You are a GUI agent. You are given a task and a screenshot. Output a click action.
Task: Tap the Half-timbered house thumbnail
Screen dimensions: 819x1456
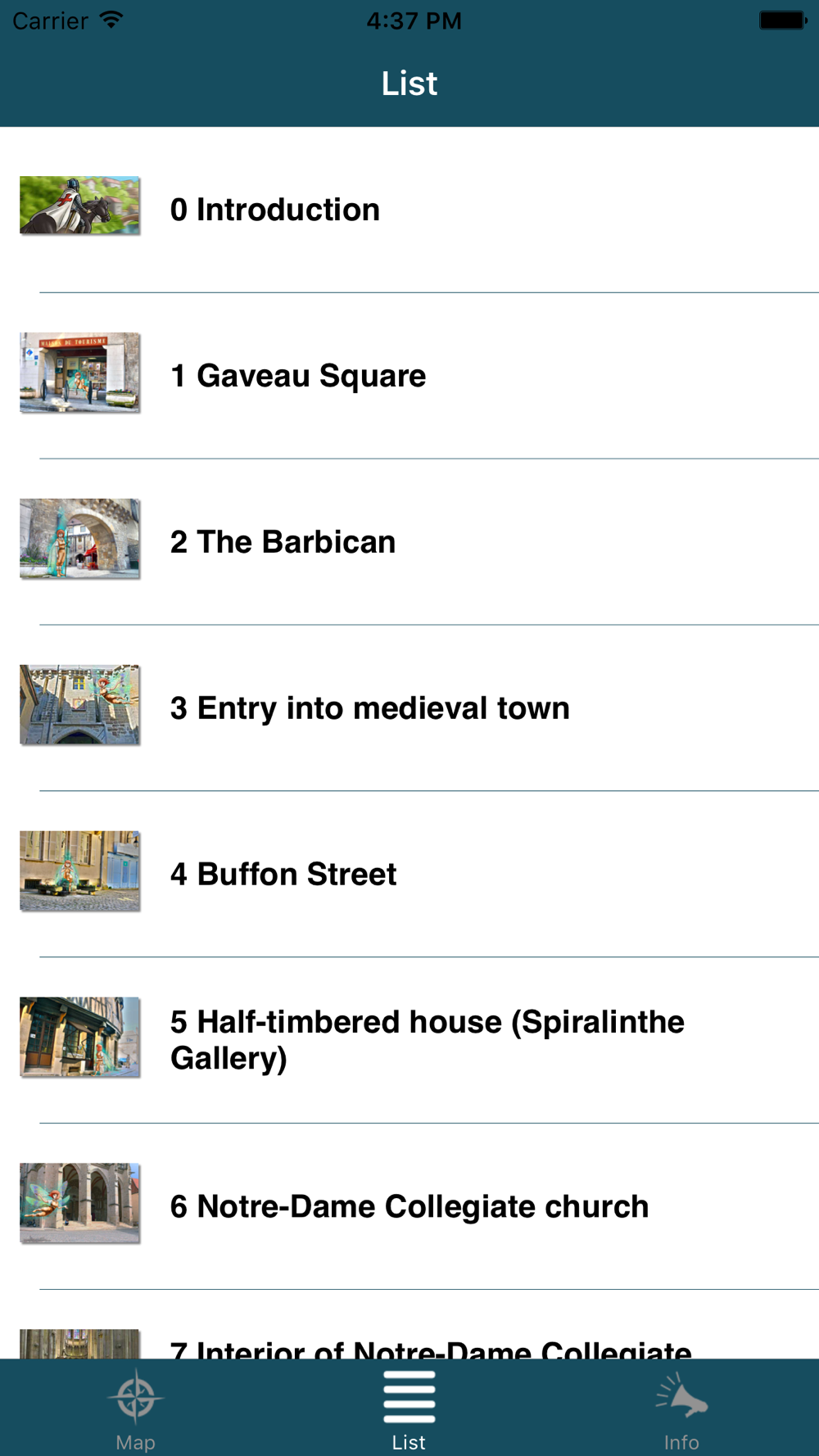79,1037
